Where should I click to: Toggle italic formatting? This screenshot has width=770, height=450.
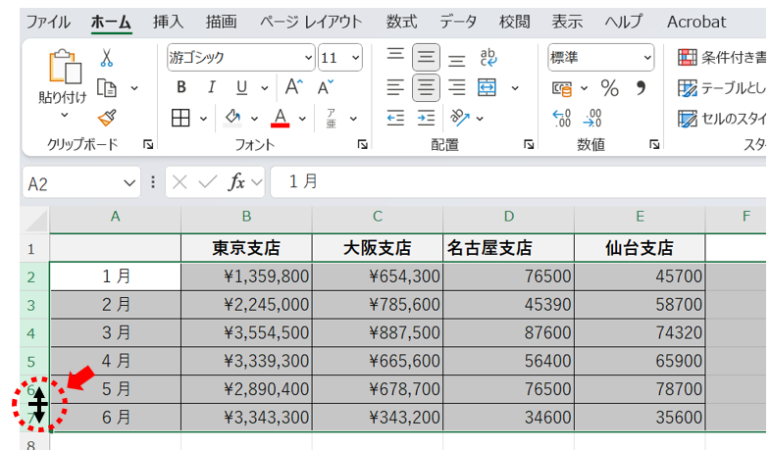coord(211,87)
